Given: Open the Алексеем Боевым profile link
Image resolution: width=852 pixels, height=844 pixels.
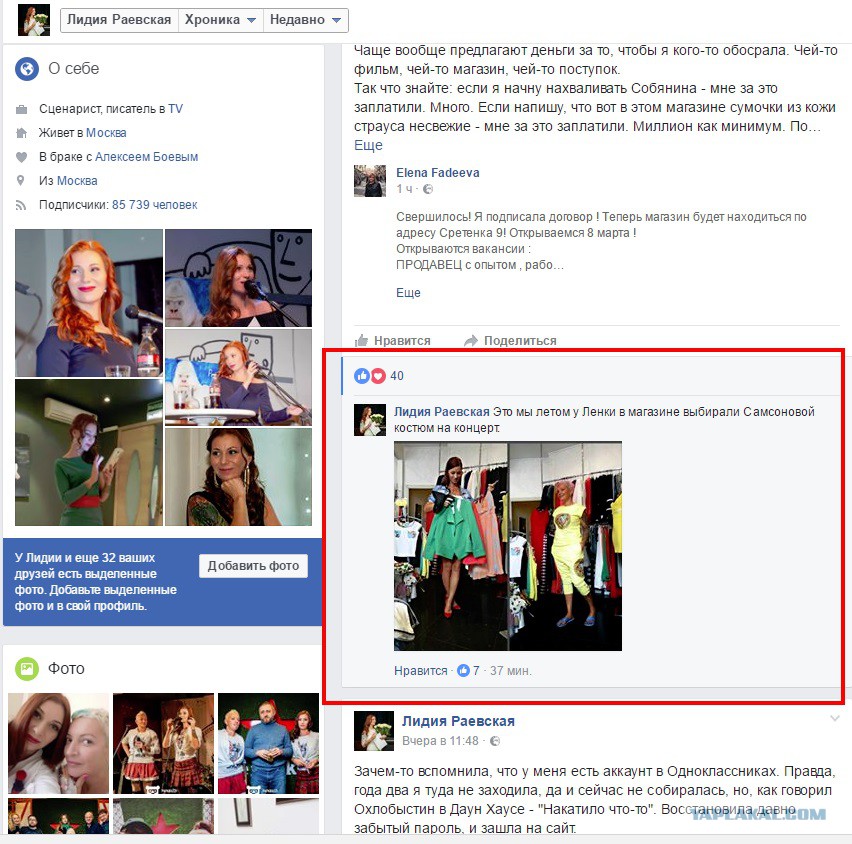Looking at the screenshot, I should tap(146, 157).
